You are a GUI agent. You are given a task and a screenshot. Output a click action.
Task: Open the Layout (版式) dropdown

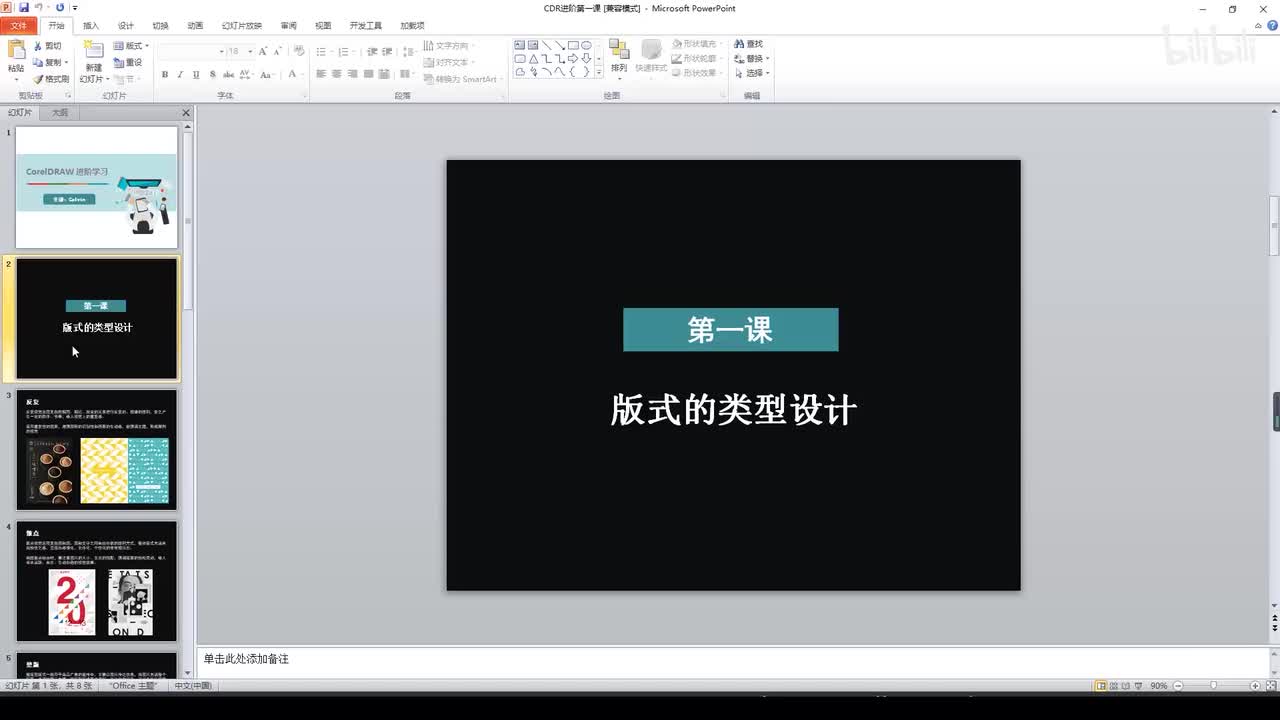tap(130, 46)
